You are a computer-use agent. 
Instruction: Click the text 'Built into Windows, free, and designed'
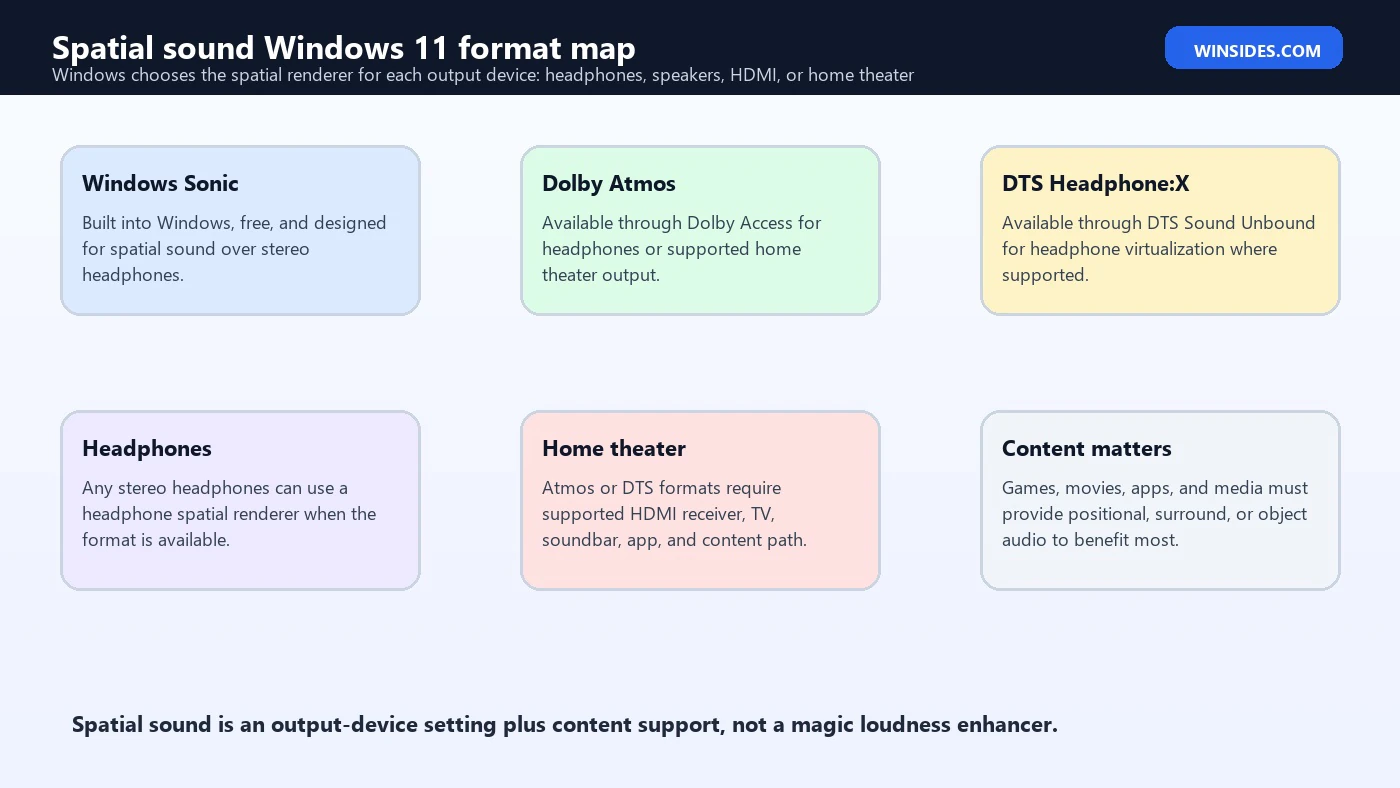pos(234,223)
